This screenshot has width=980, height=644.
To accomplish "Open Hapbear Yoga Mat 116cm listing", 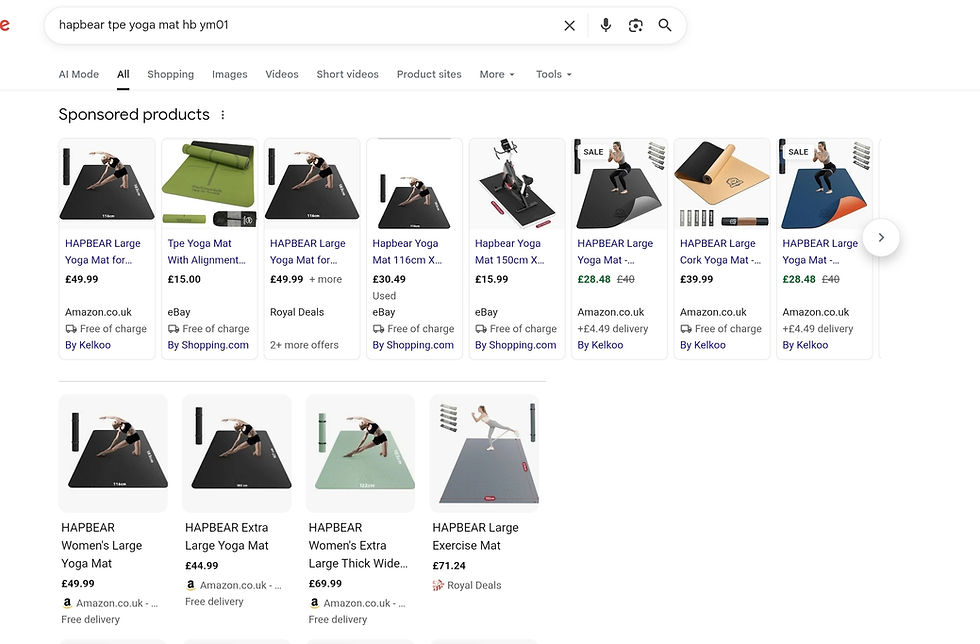I will [x=407, y=251].
